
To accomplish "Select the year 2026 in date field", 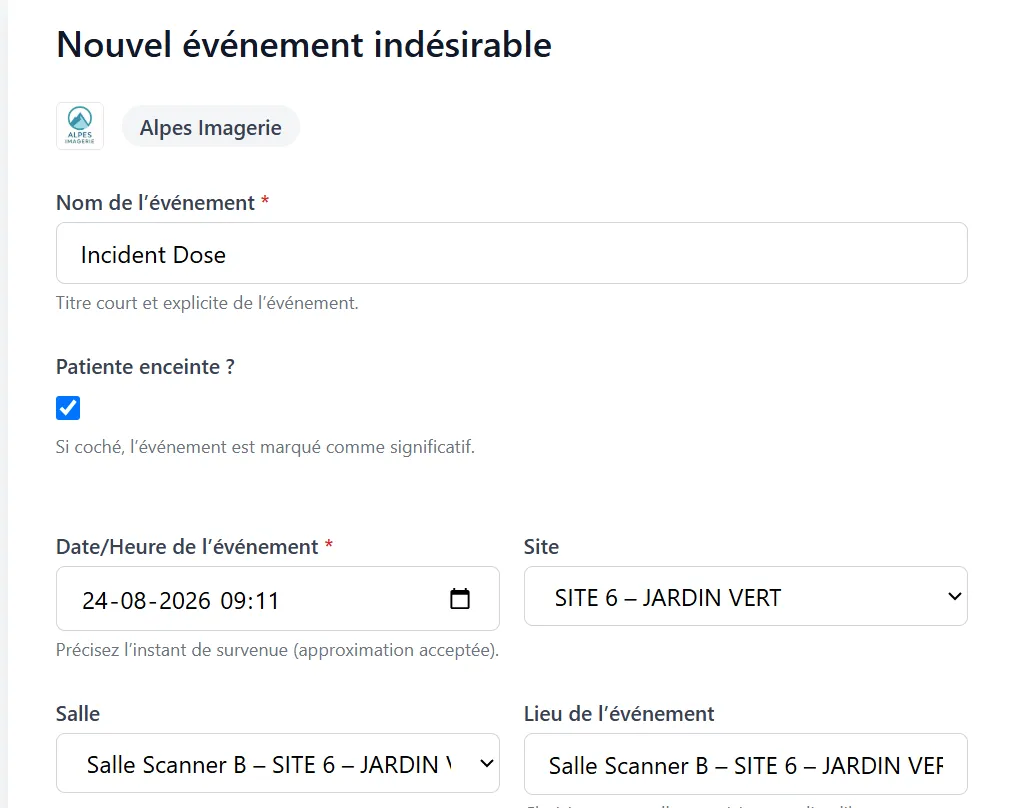I will coord(185,601).
